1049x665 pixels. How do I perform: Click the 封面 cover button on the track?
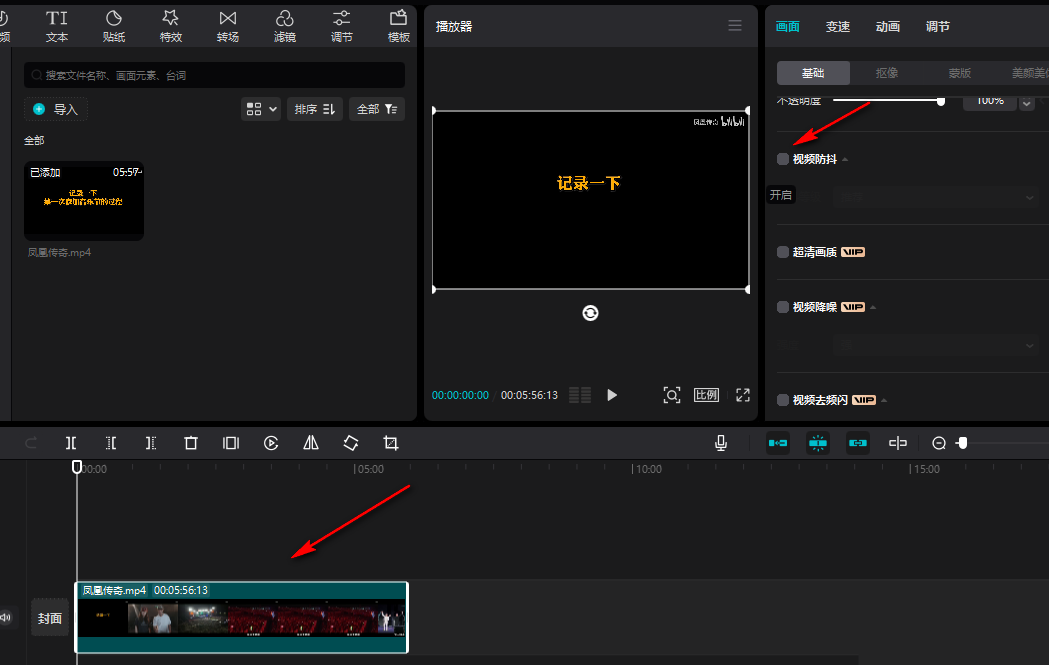50,618
